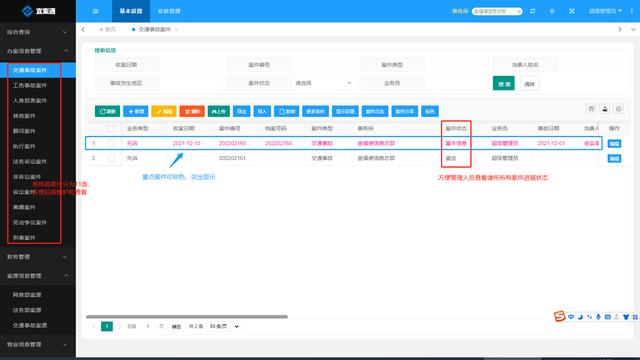Image resolution: width=640 pixels, height=360 pixels.
Task: Switch to the 首页 page tab
Action: click(x=108, y=29)
